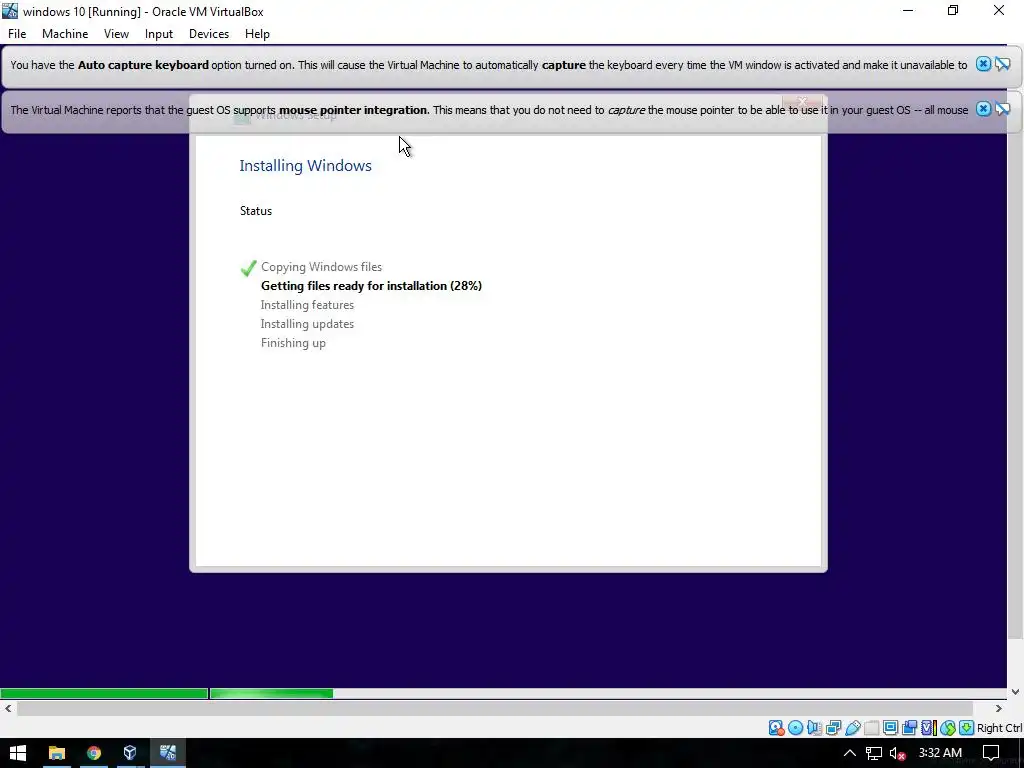Close the Windows Setup dialog

point(802,101)
